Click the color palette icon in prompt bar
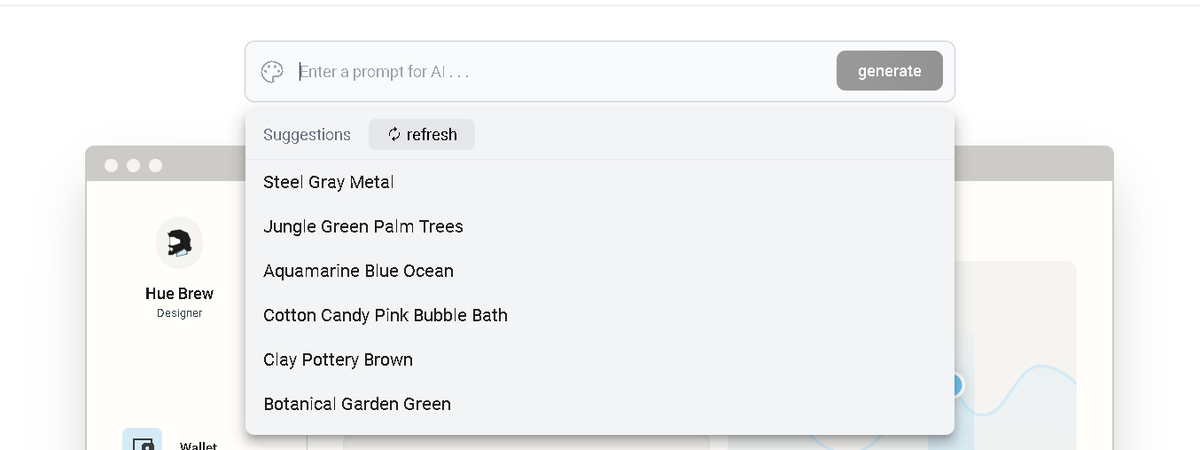The height and width of the screenshot is (450, 1200). coord(272,72)
